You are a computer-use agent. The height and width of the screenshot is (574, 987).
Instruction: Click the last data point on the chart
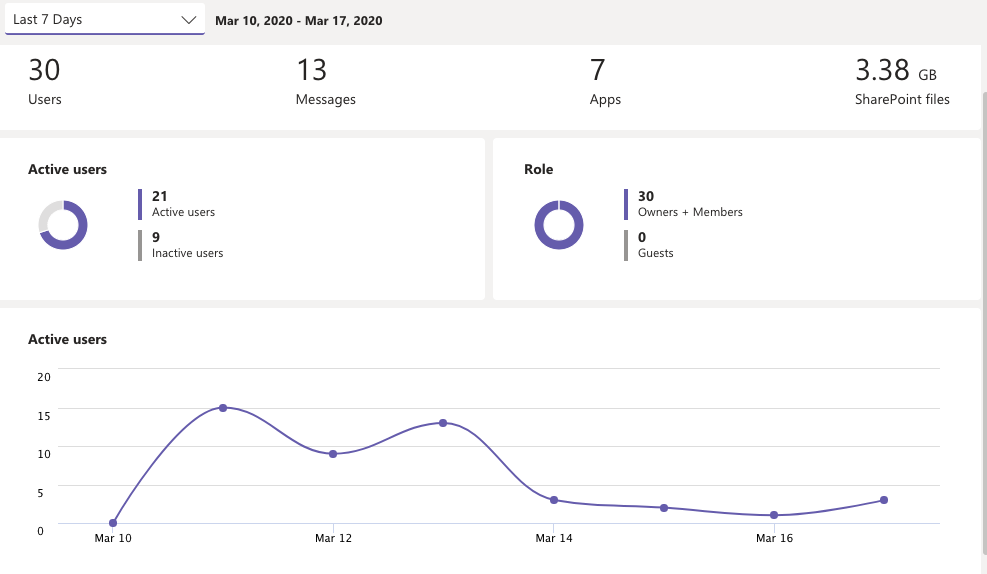click(x=884, y=500)
